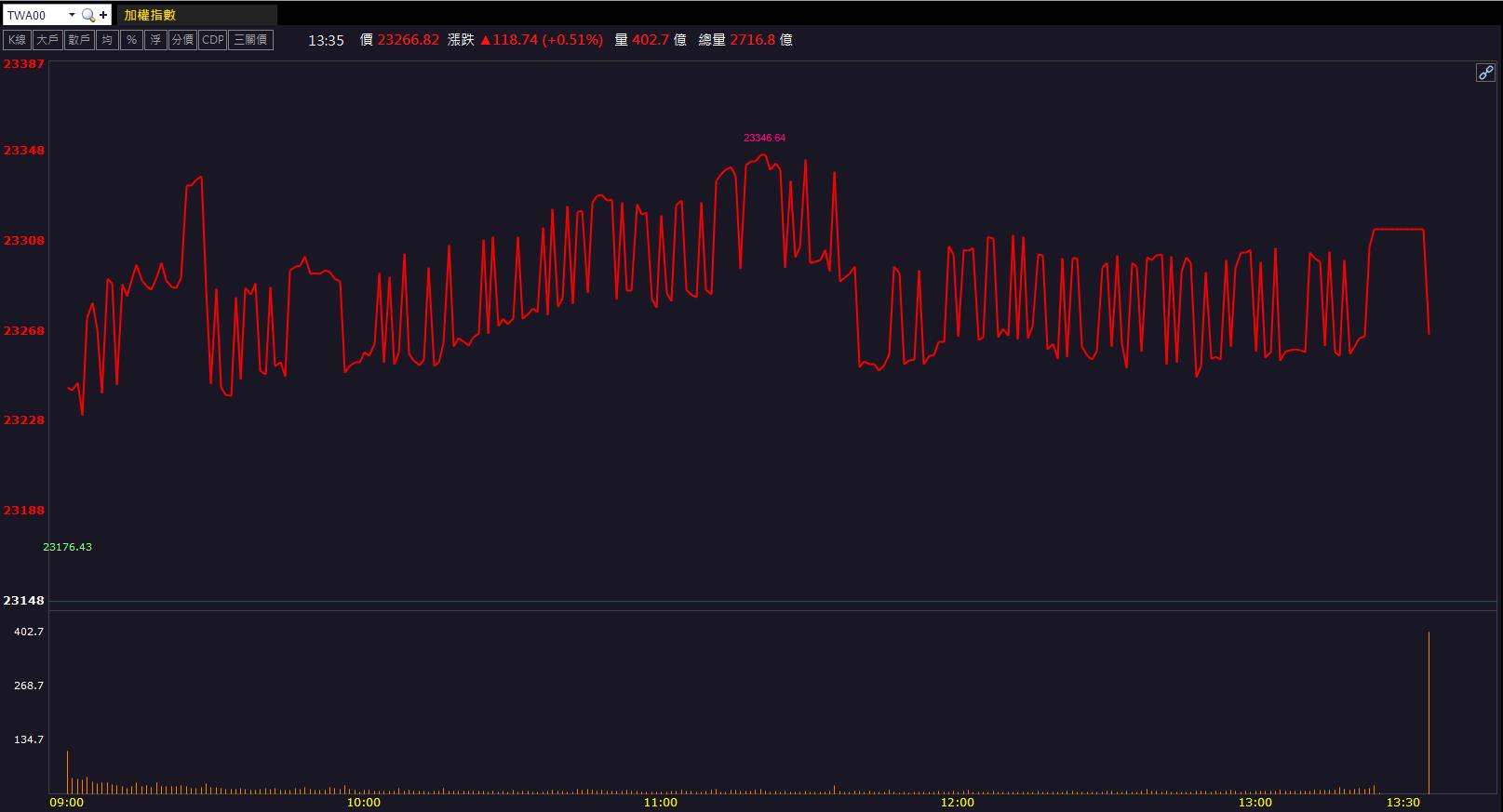Click the 12:00 time axis label
The width and height of the screenshot is (1503, 812).
[x=957, y=802]
